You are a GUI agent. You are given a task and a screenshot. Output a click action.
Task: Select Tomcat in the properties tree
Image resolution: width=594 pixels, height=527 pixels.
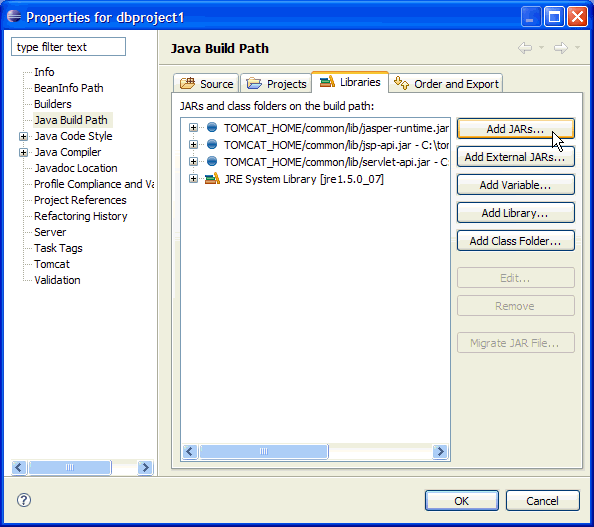click(x=52, y=264)
